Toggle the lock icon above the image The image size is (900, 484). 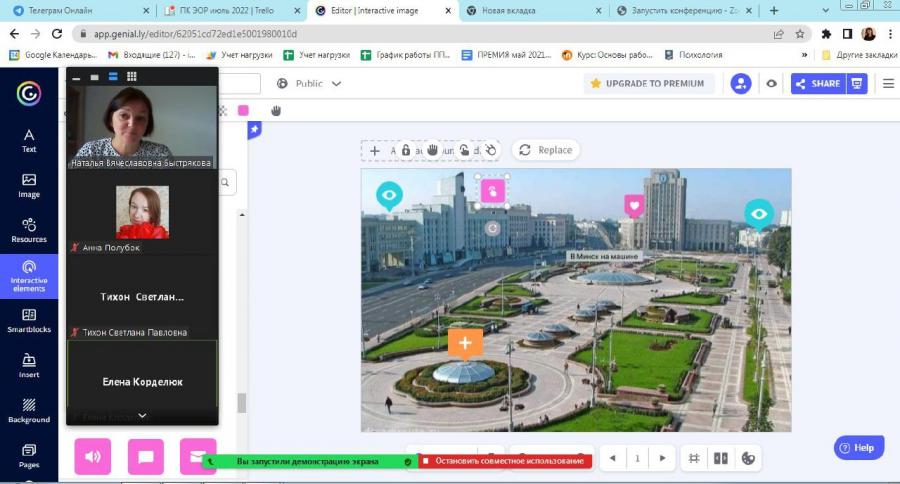click(406, 150)
